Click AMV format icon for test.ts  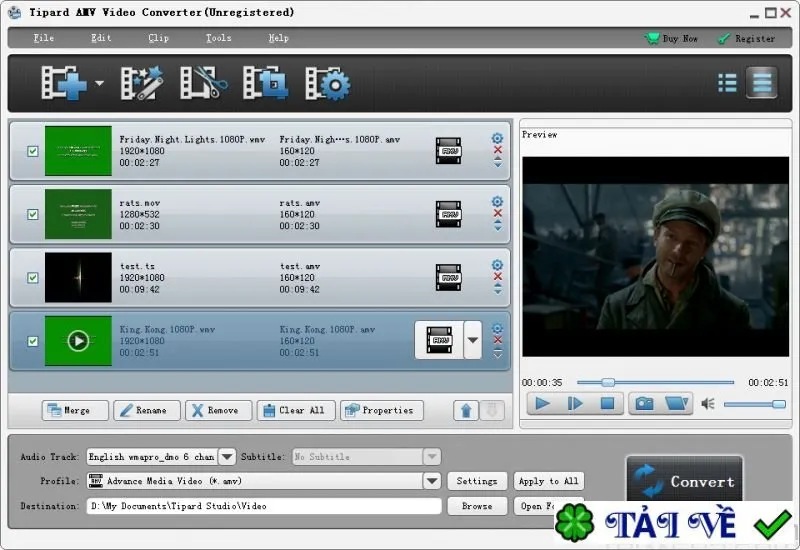(448, 278)
